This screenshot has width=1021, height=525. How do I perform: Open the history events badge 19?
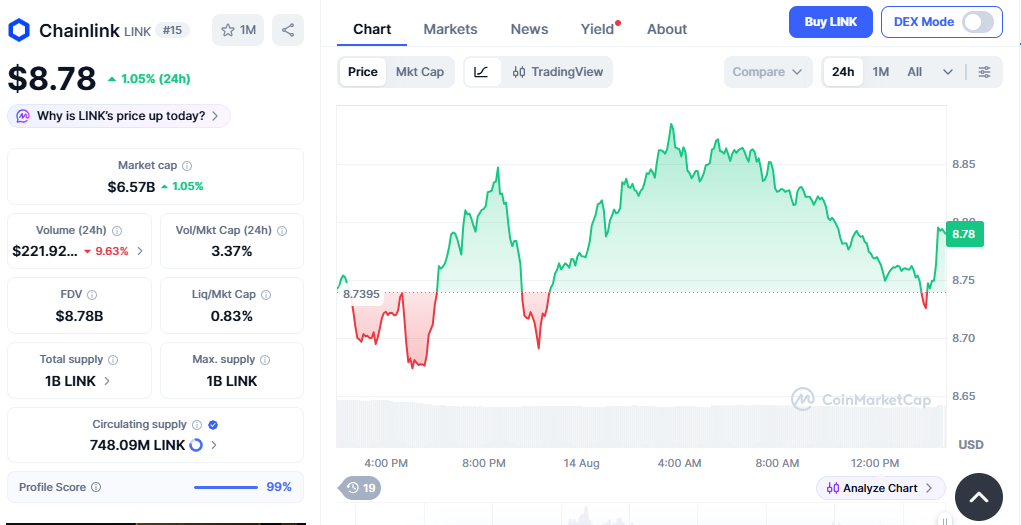(360, 488)
